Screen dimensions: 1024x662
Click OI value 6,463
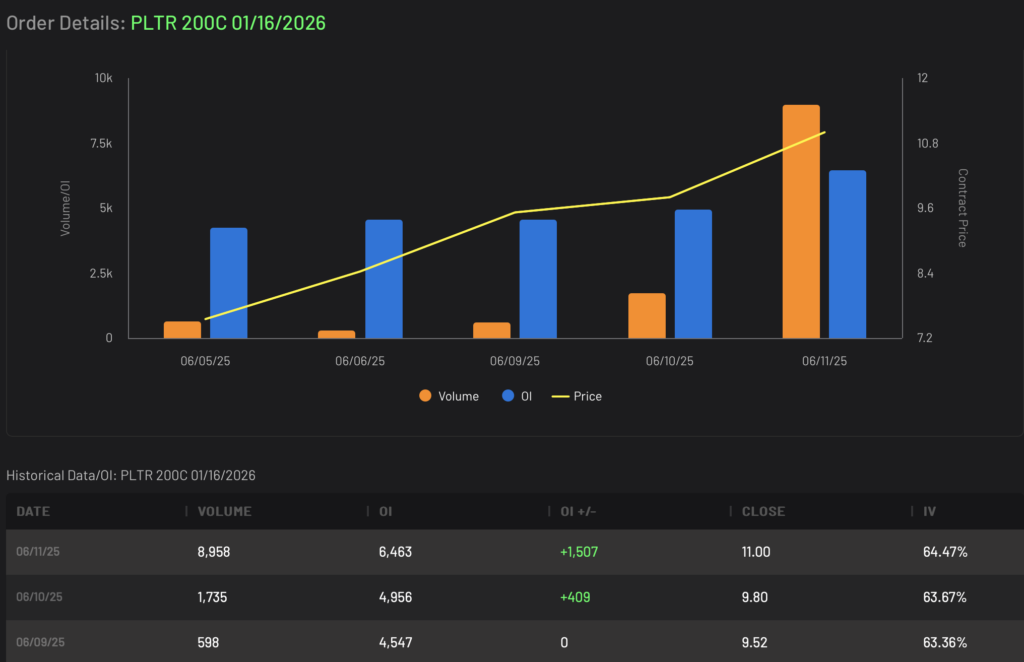pyautogui.click(x=395, y=552)
